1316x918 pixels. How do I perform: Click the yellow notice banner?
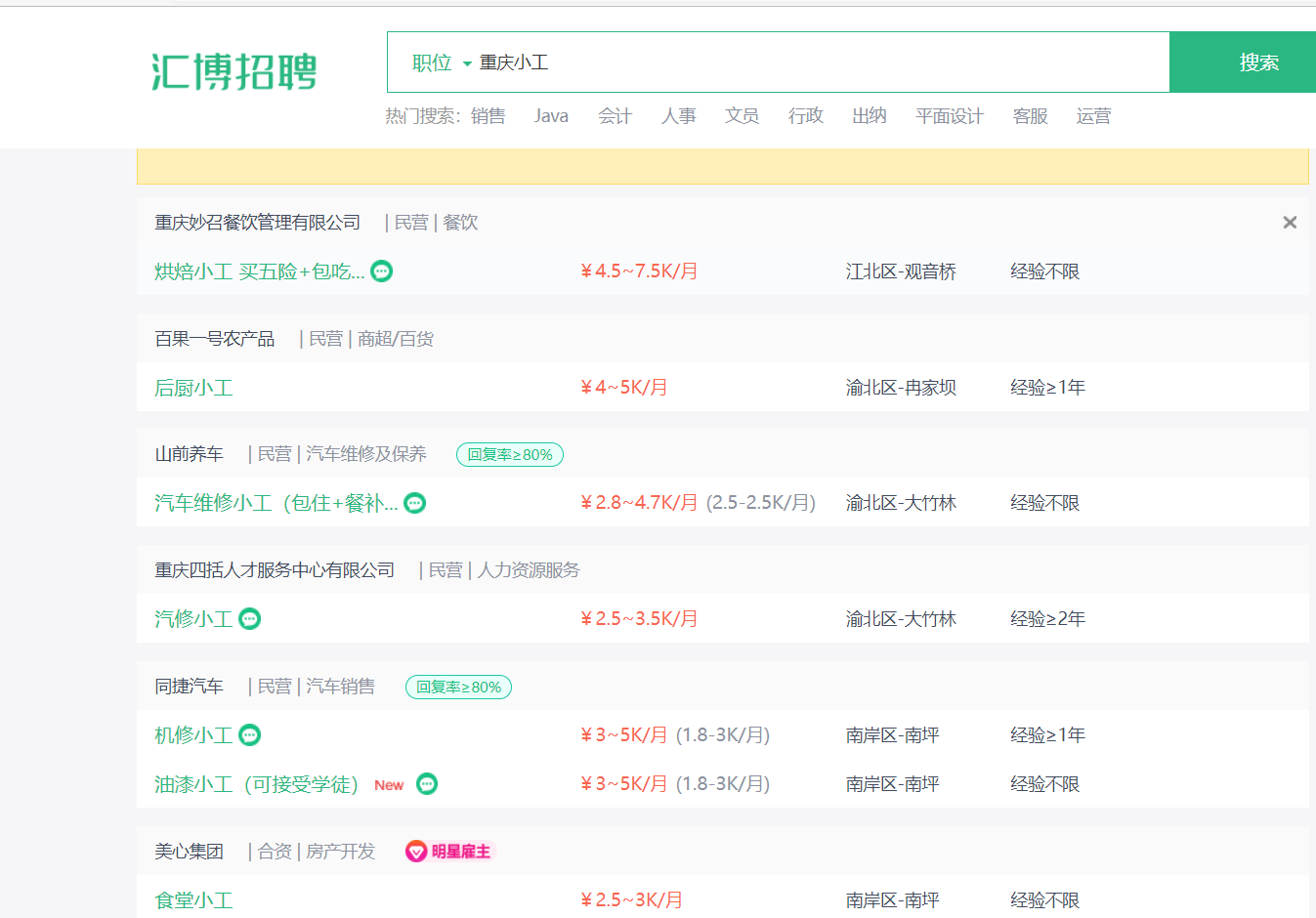tap(723, 166)
